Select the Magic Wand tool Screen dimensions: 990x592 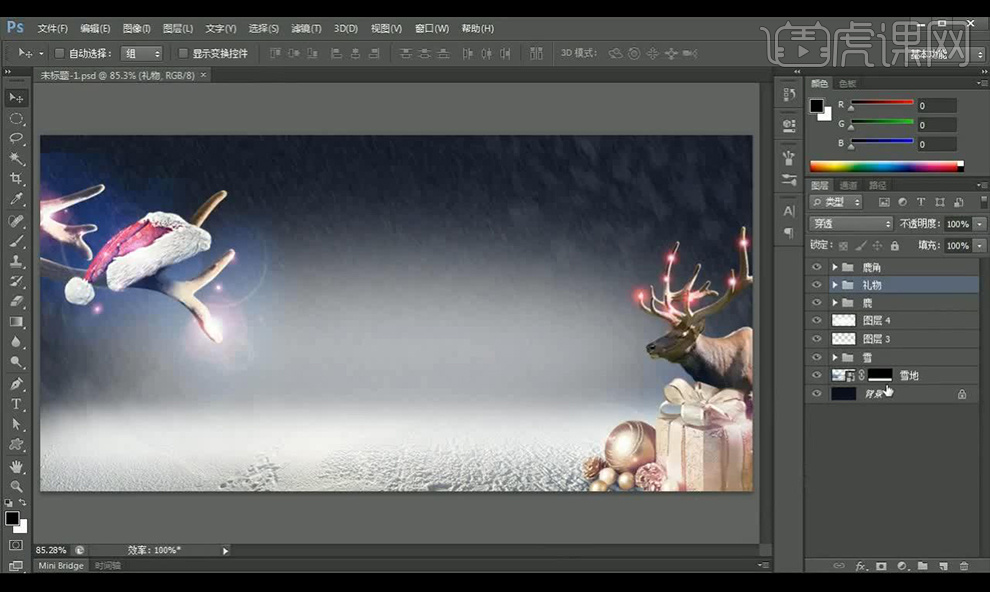16,158
